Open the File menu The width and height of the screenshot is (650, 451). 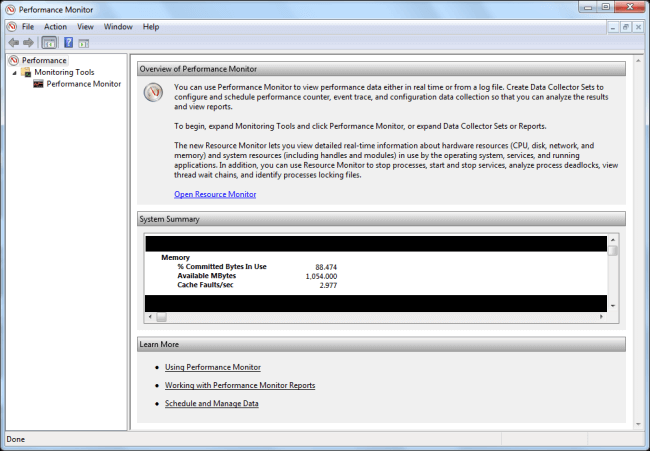(x=28, y=27)
